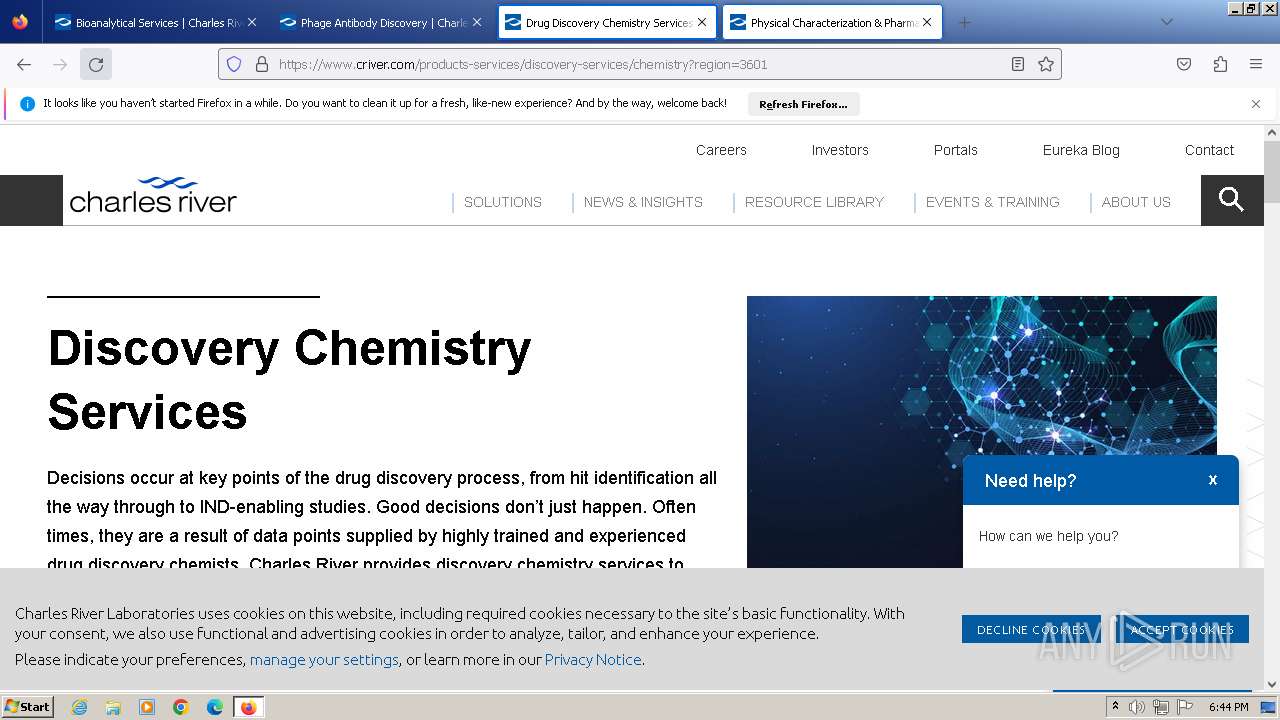Open the manage your settings link

pyautogui.click(x=324, y=659)
